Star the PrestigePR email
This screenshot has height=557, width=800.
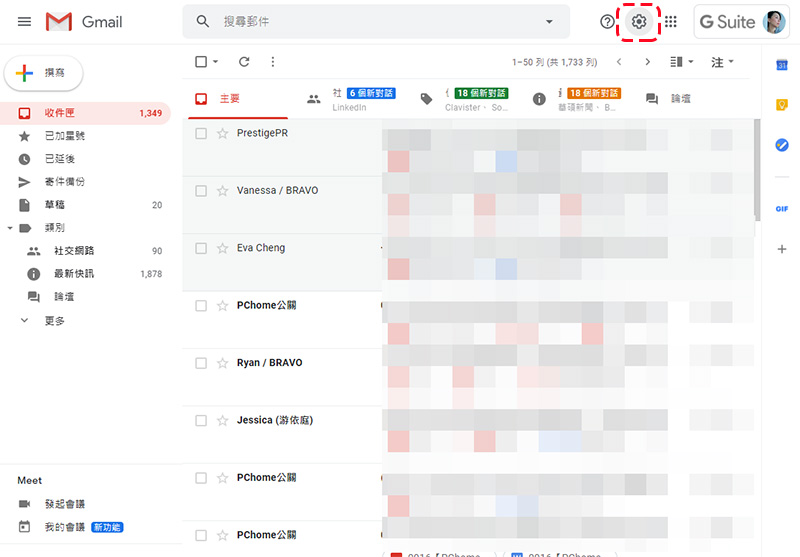click(x=223, y=134)
